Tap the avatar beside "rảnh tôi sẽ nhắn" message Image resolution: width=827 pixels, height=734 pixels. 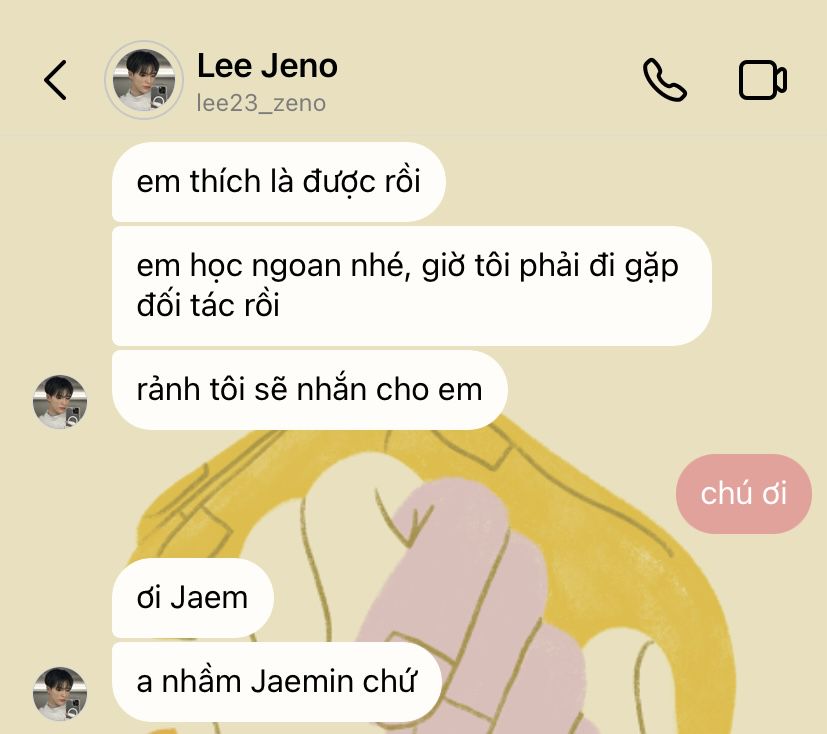pyautogui.click(x=60, y=402)
